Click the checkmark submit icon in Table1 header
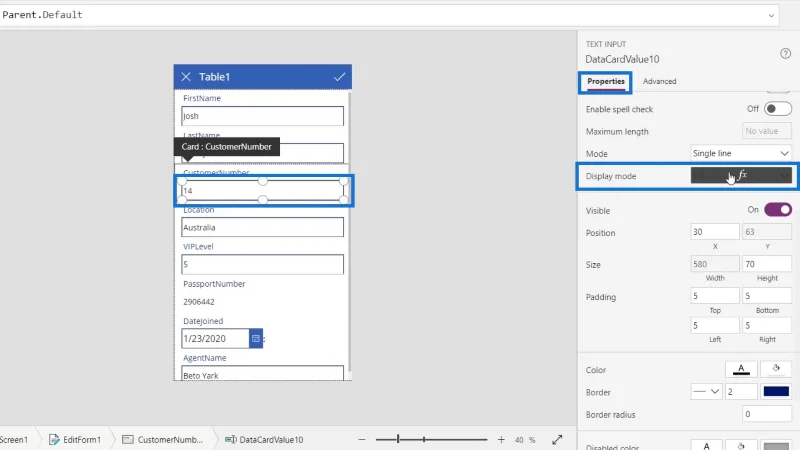 pyautogui.click(x=339, y=77)
